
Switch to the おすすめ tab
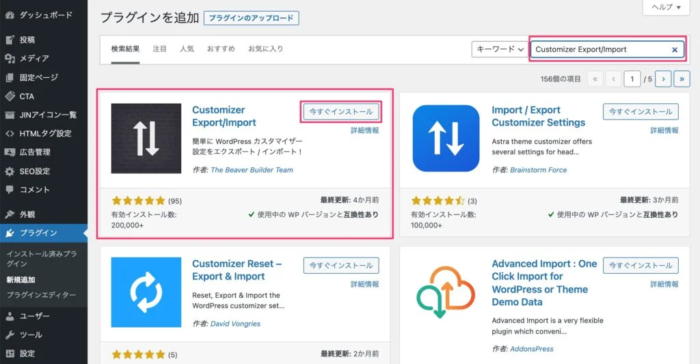(x=221, y=49)
